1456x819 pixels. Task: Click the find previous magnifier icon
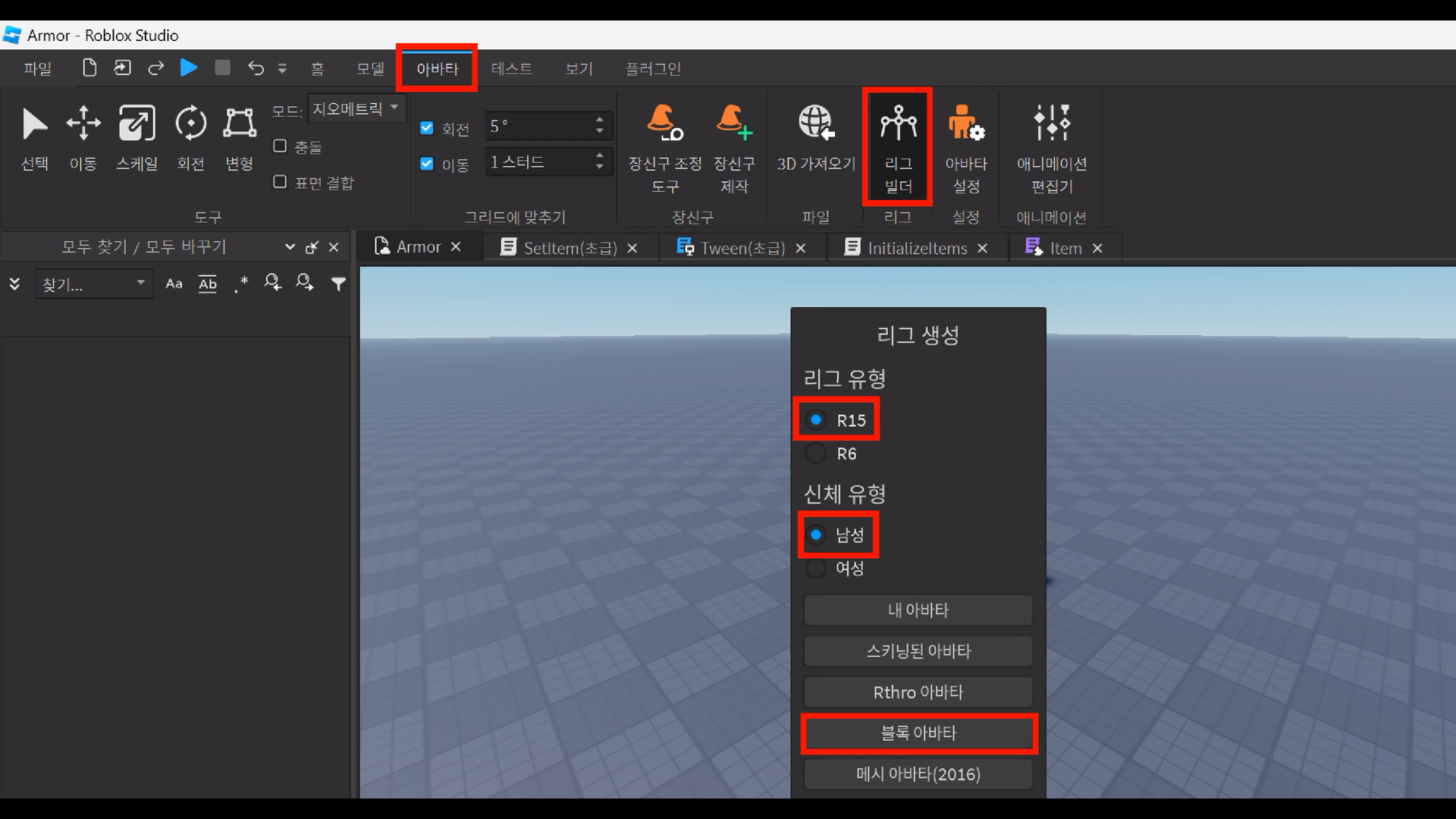[x=272, y=283]
